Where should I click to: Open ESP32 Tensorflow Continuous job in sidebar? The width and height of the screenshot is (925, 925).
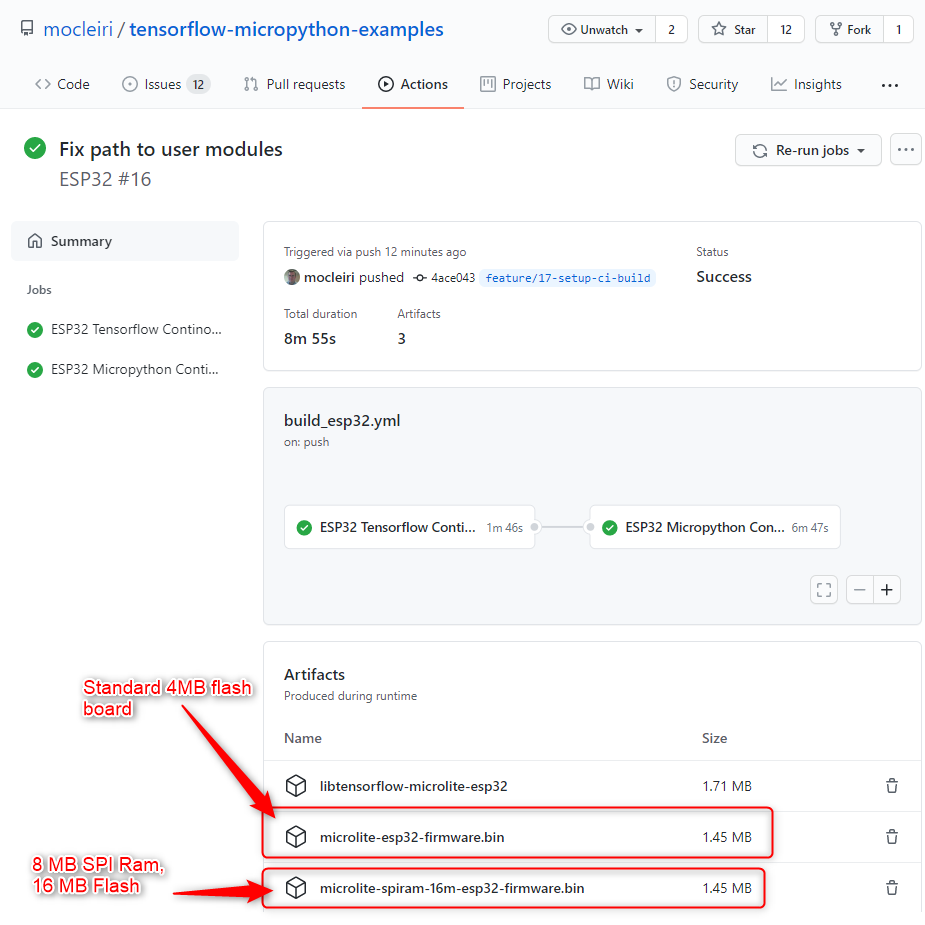tap(125, 329)
